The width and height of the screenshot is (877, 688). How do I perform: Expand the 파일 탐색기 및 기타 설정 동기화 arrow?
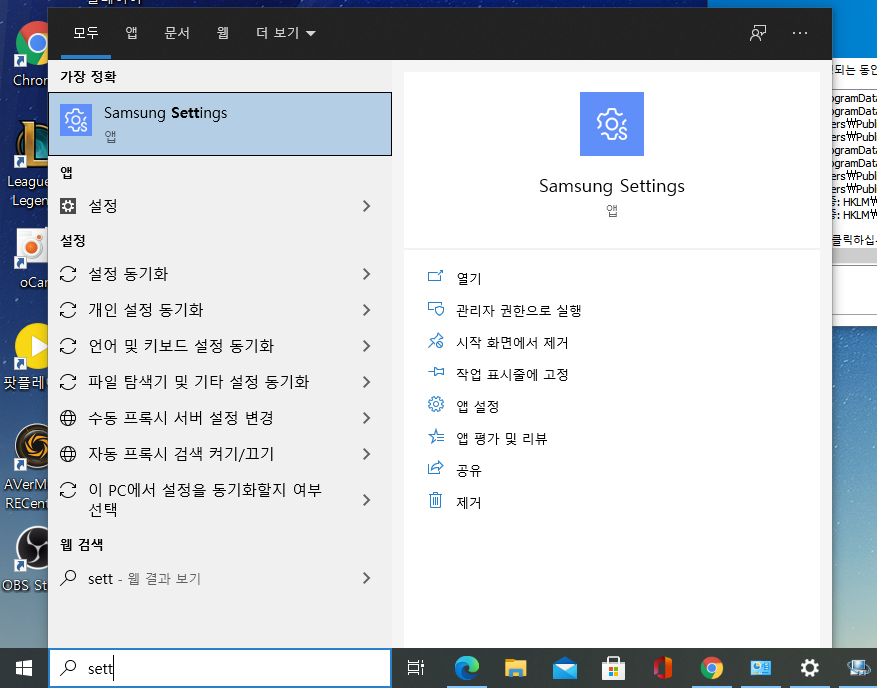click(366, 382)
